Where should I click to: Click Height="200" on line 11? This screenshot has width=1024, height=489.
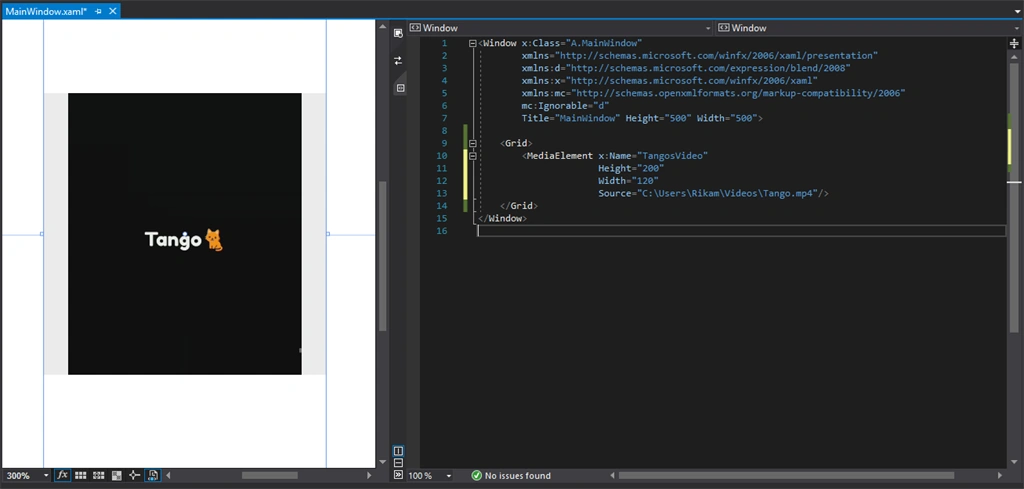[631, 168]
